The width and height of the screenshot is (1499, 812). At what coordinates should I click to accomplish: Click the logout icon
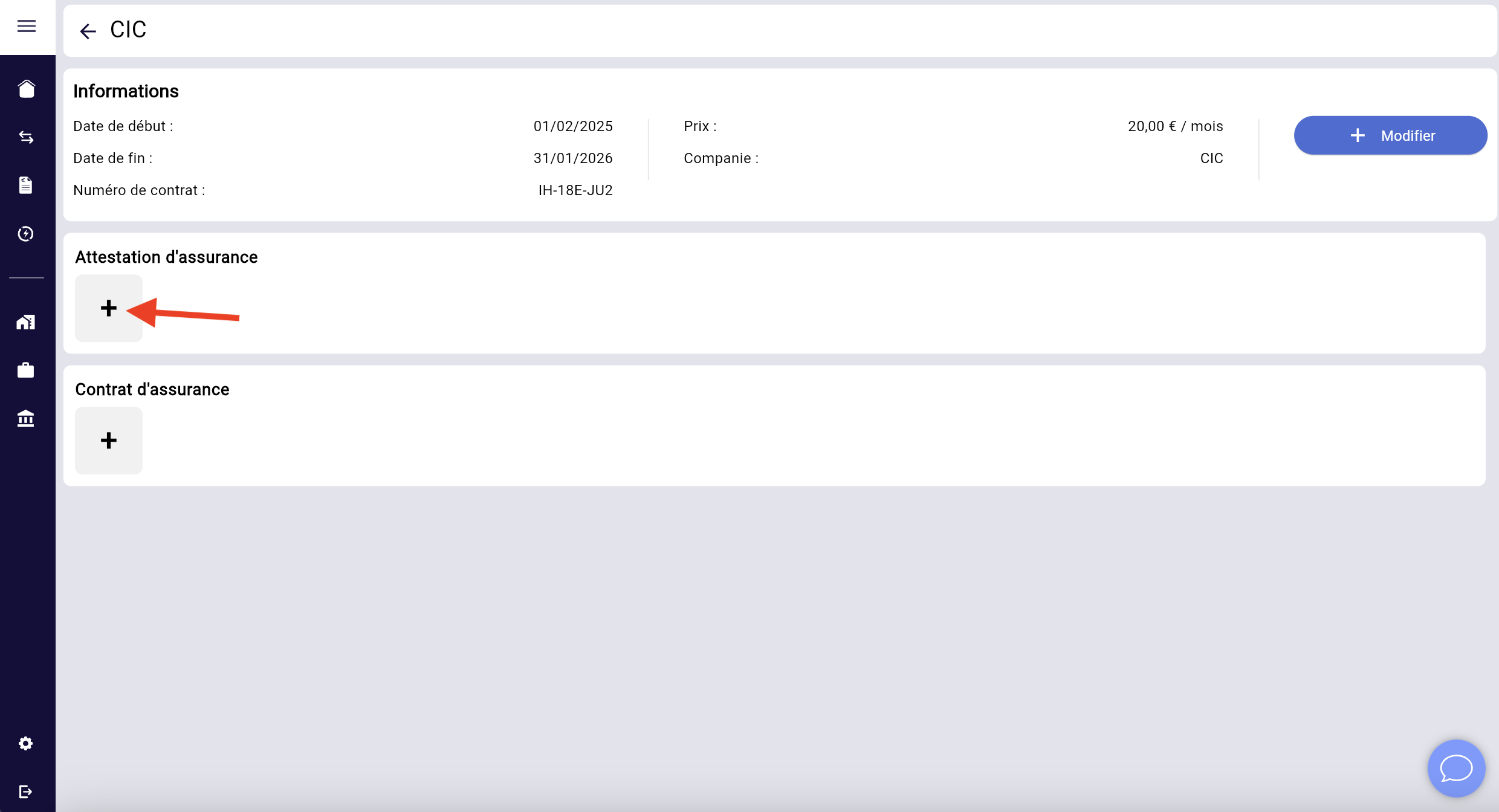tap(26, 791)
